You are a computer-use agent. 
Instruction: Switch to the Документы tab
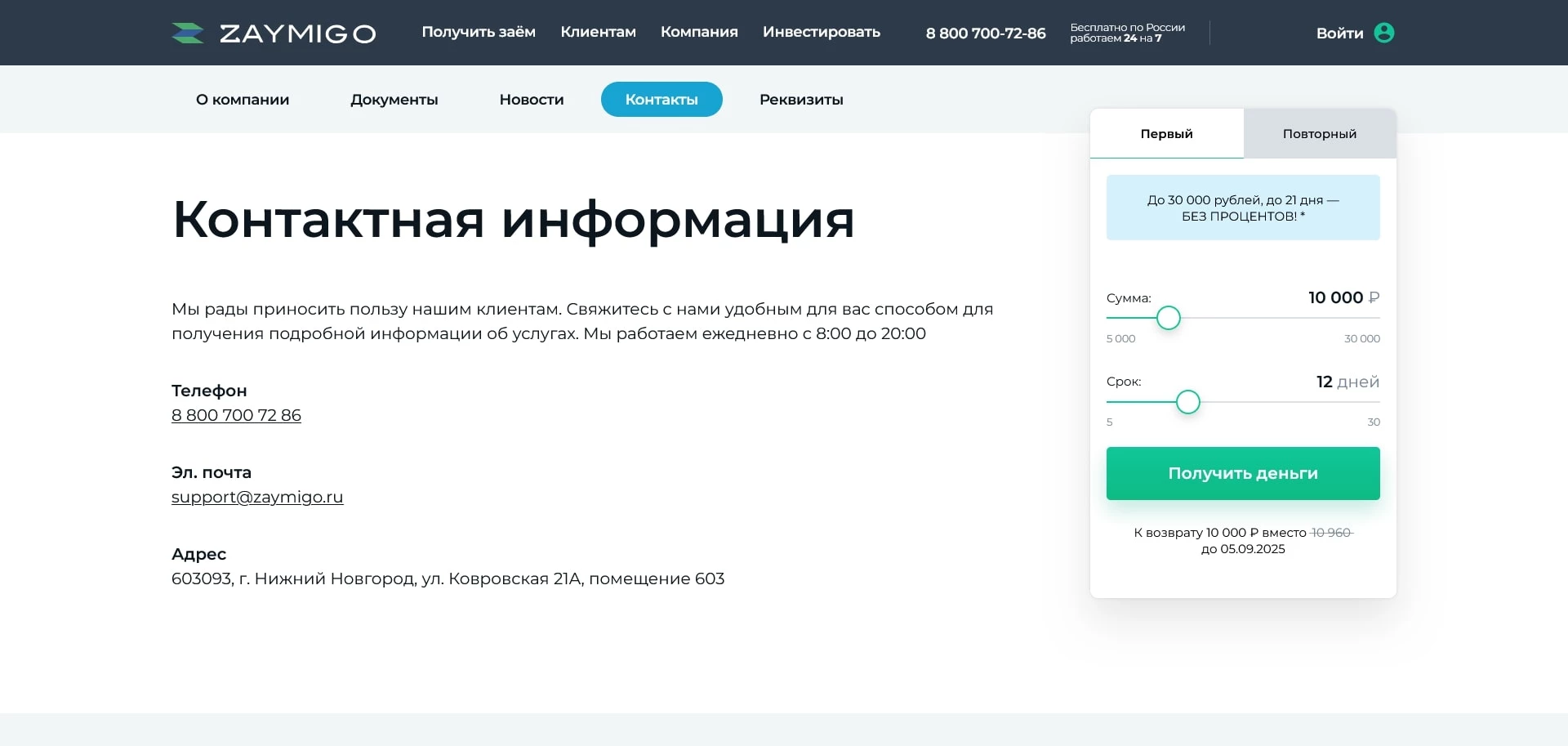click(394, 99)
